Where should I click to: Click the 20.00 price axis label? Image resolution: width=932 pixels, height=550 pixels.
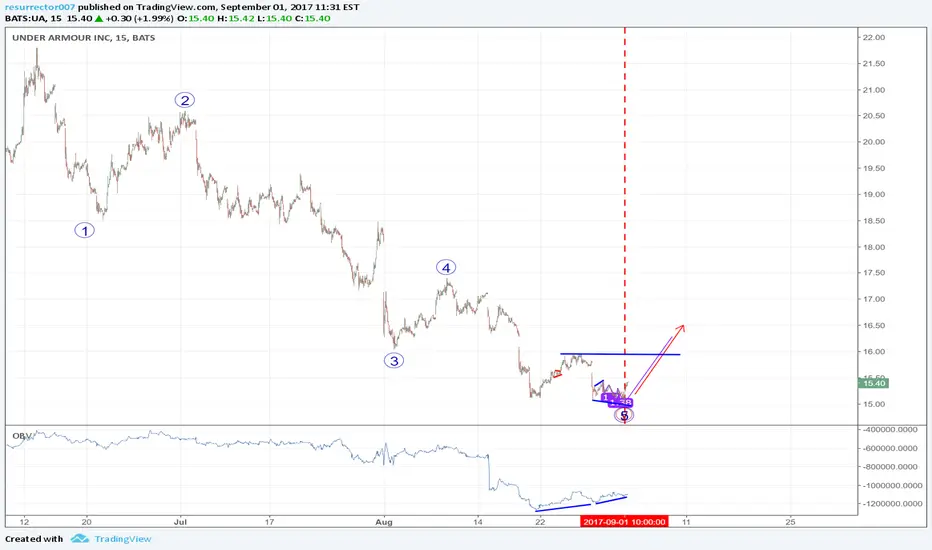tap(874, 142)
